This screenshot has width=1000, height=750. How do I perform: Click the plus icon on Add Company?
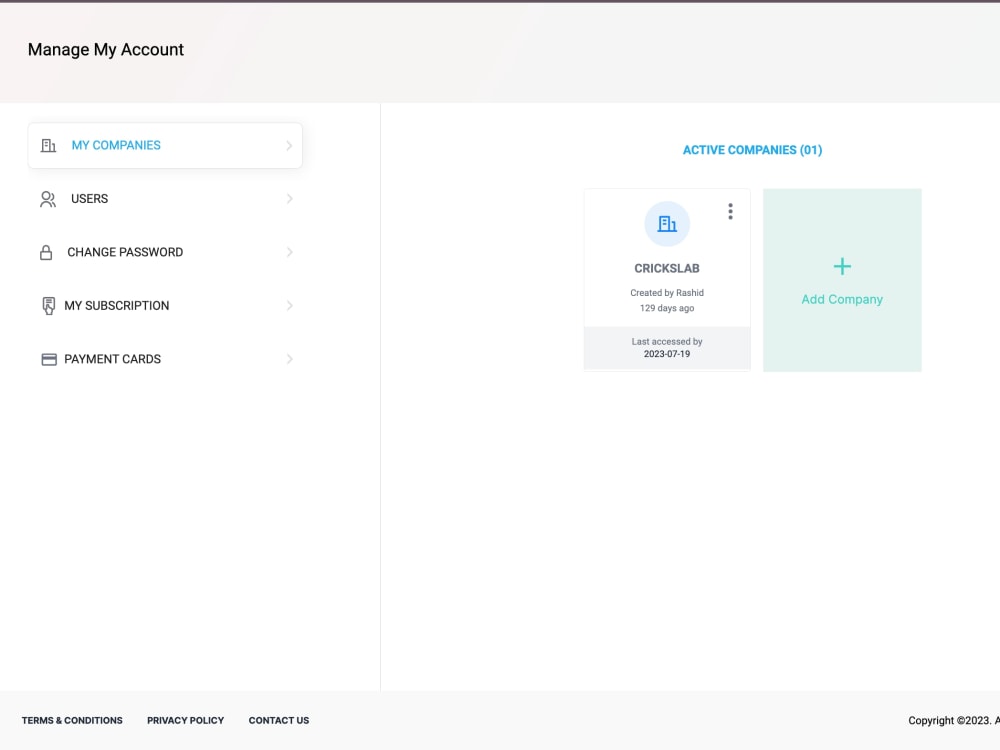coord(842,267)
